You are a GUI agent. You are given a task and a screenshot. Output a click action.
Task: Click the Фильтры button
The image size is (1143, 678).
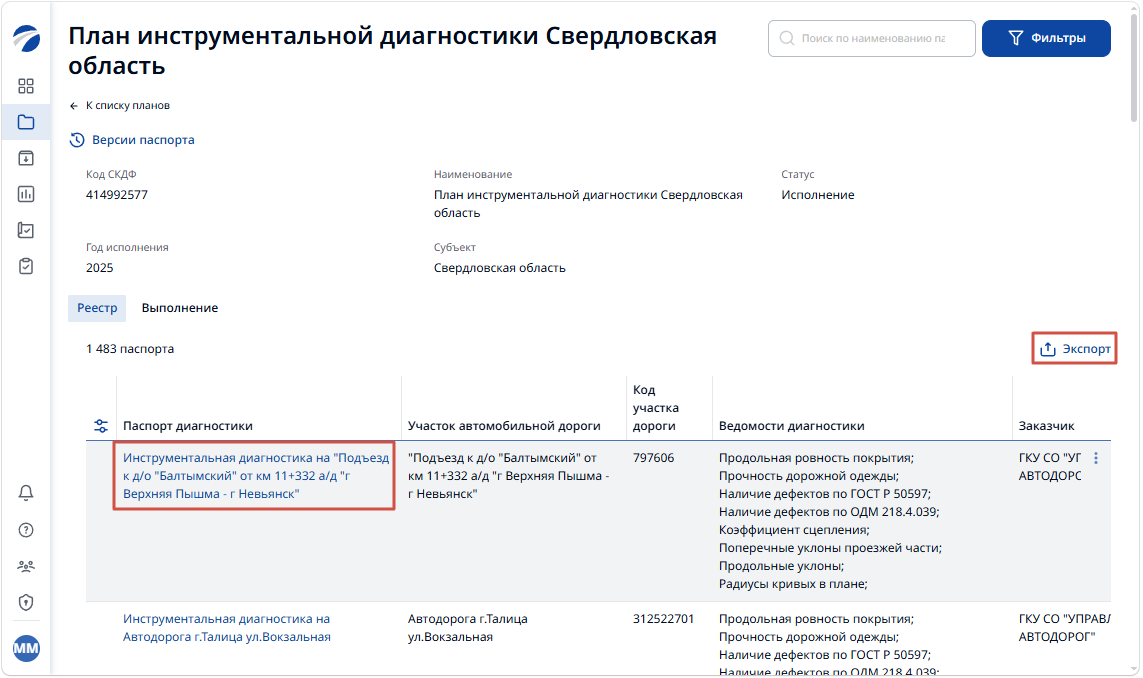coord(1046,38)
